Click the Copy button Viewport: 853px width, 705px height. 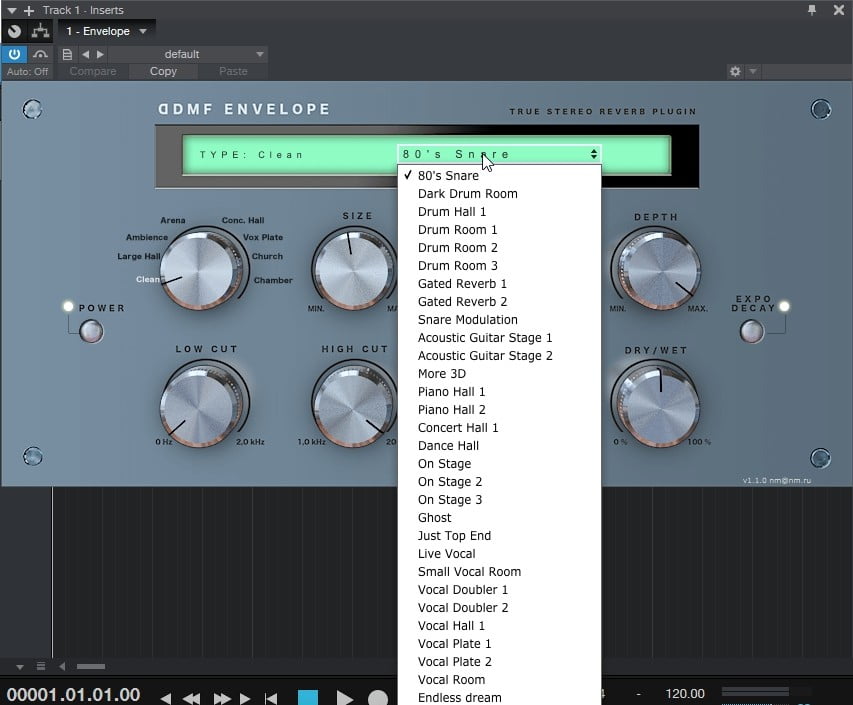[x=163, y=71]
